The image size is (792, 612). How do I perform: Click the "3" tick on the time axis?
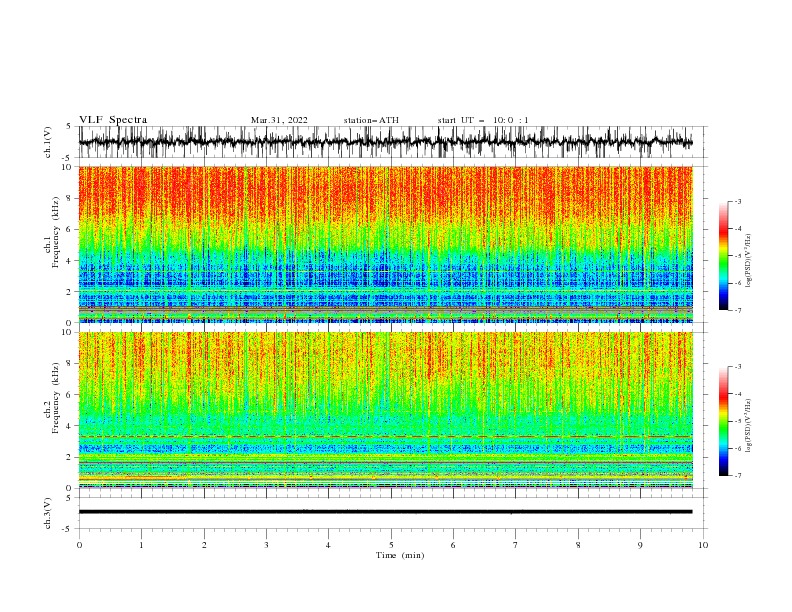coord(266,545)
